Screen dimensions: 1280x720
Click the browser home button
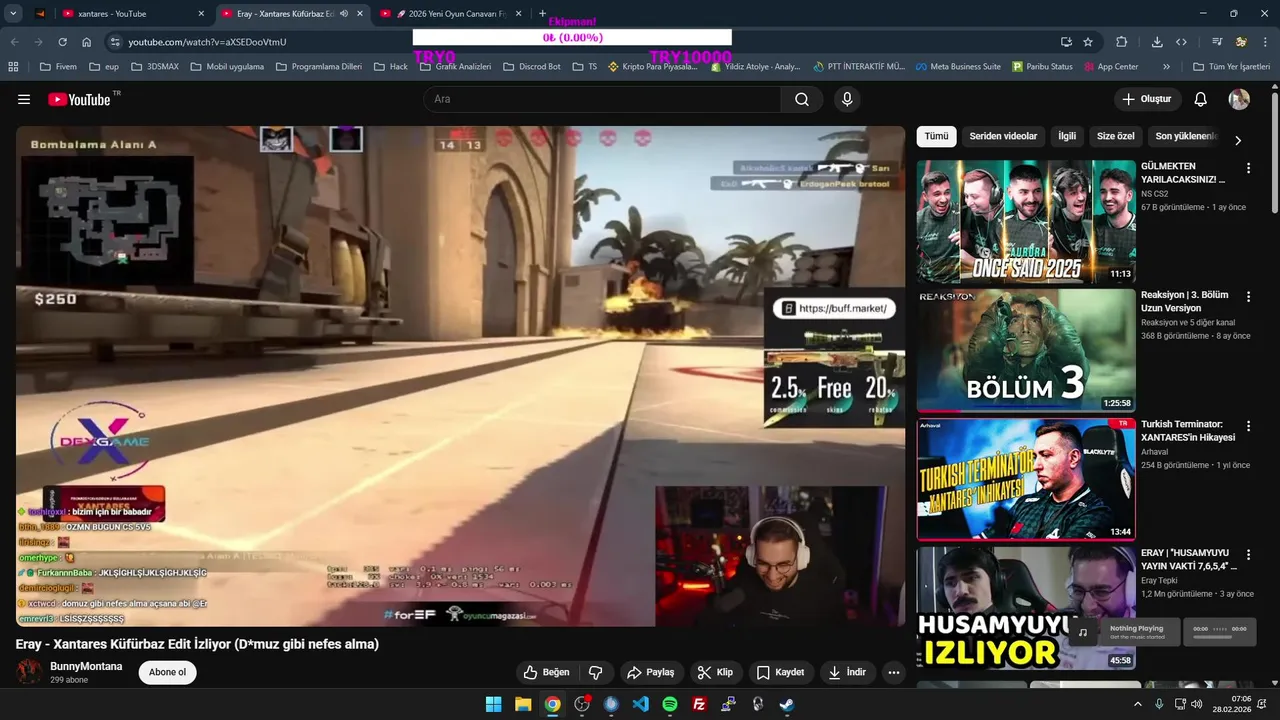pyautogui.click(x=86, y=42)
